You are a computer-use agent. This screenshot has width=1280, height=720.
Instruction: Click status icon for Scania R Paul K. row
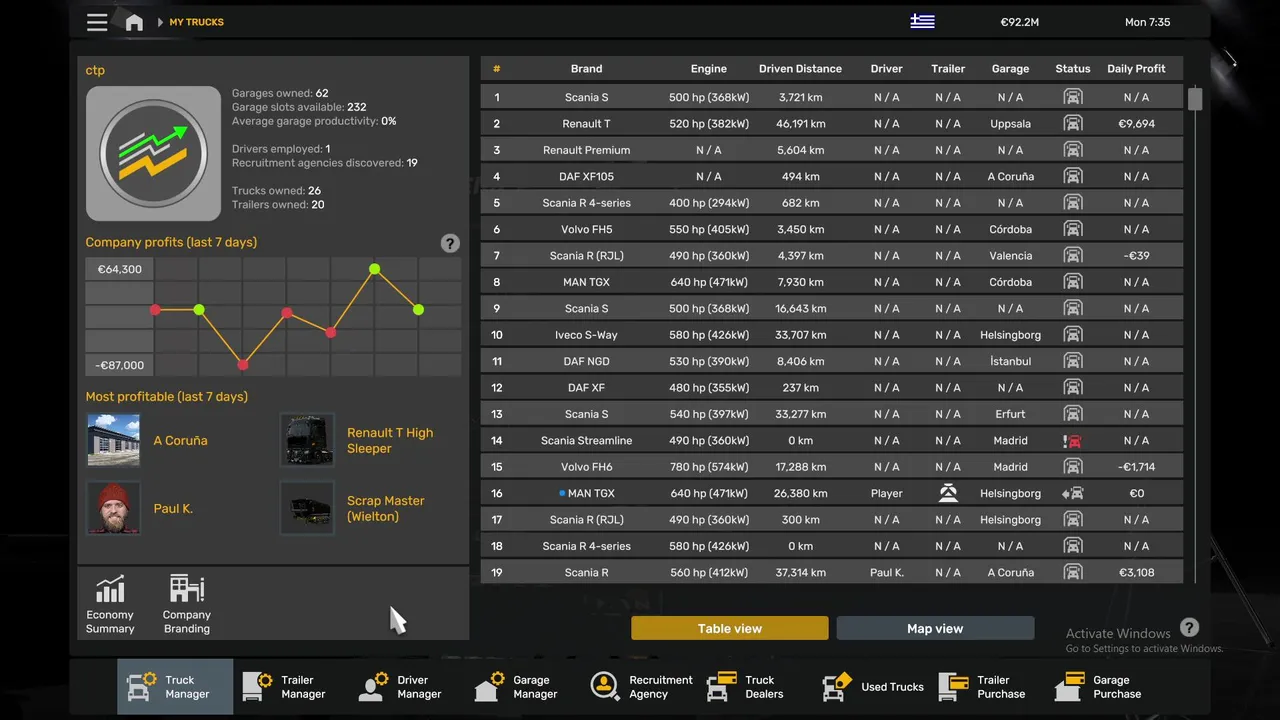[1073, 573]
